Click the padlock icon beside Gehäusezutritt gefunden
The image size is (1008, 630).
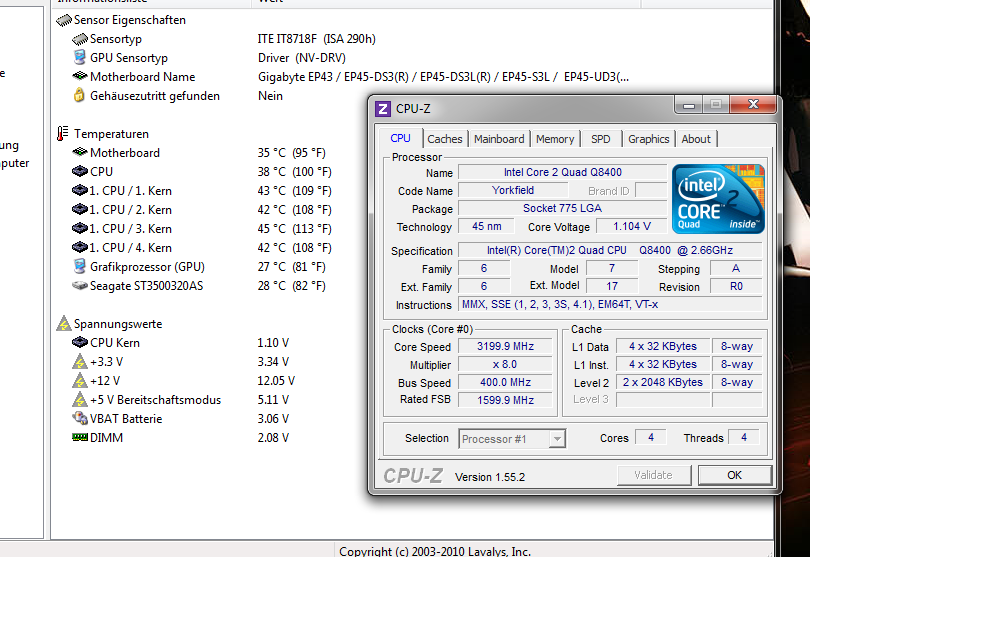point(79,96)
